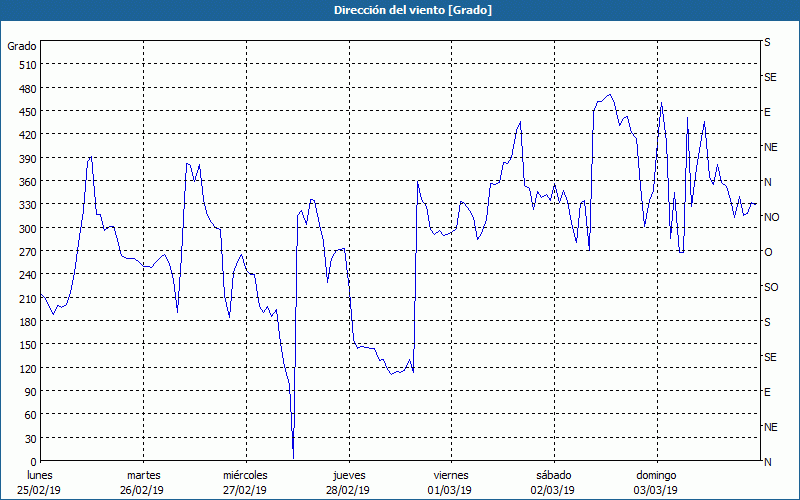The width and height of the screenshot is (800, 500).
Task: Select the date 26/02/19
Action: [x=142, y=490]
